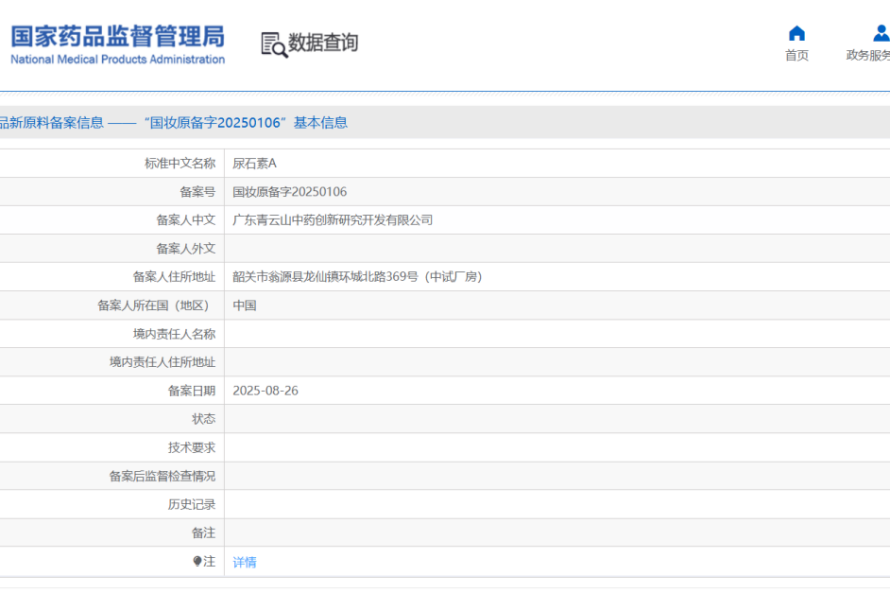Select company name 广东青云山中药创新研究开发有限公司
This screenshot has height=593, width=891.
[x=333, y=220]
